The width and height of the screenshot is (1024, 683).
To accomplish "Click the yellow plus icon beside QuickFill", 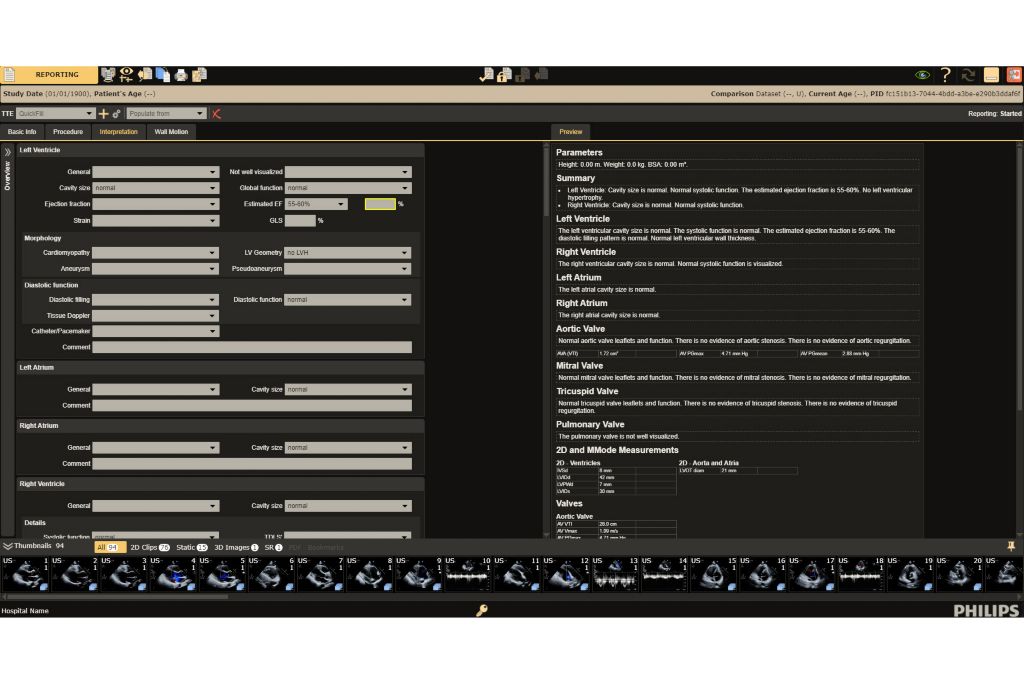I will (103, 114).
